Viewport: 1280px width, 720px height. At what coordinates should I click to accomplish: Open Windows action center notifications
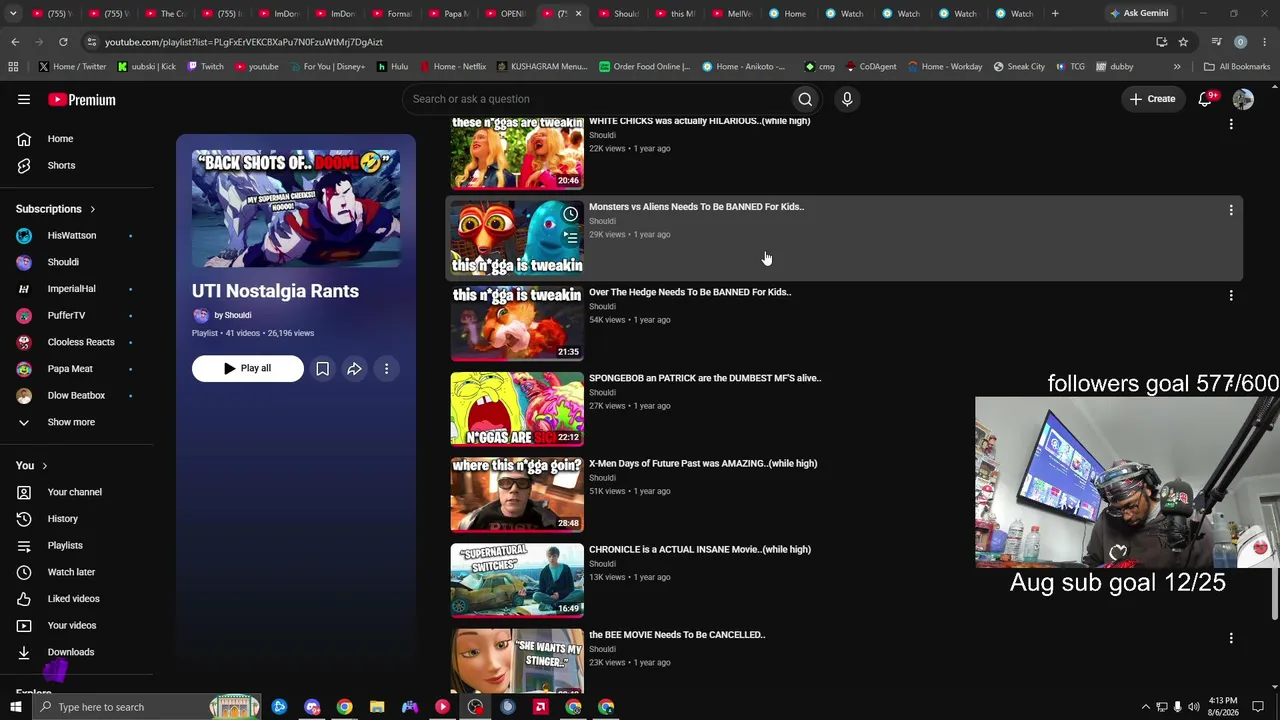[1258, 707]
